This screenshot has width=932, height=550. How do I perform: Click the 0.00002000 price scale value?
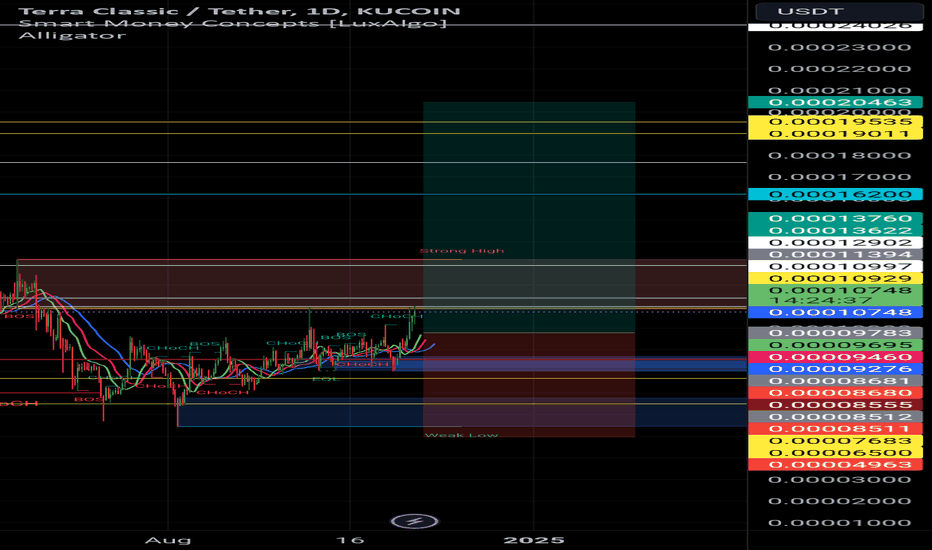click(x=839, y=501)
